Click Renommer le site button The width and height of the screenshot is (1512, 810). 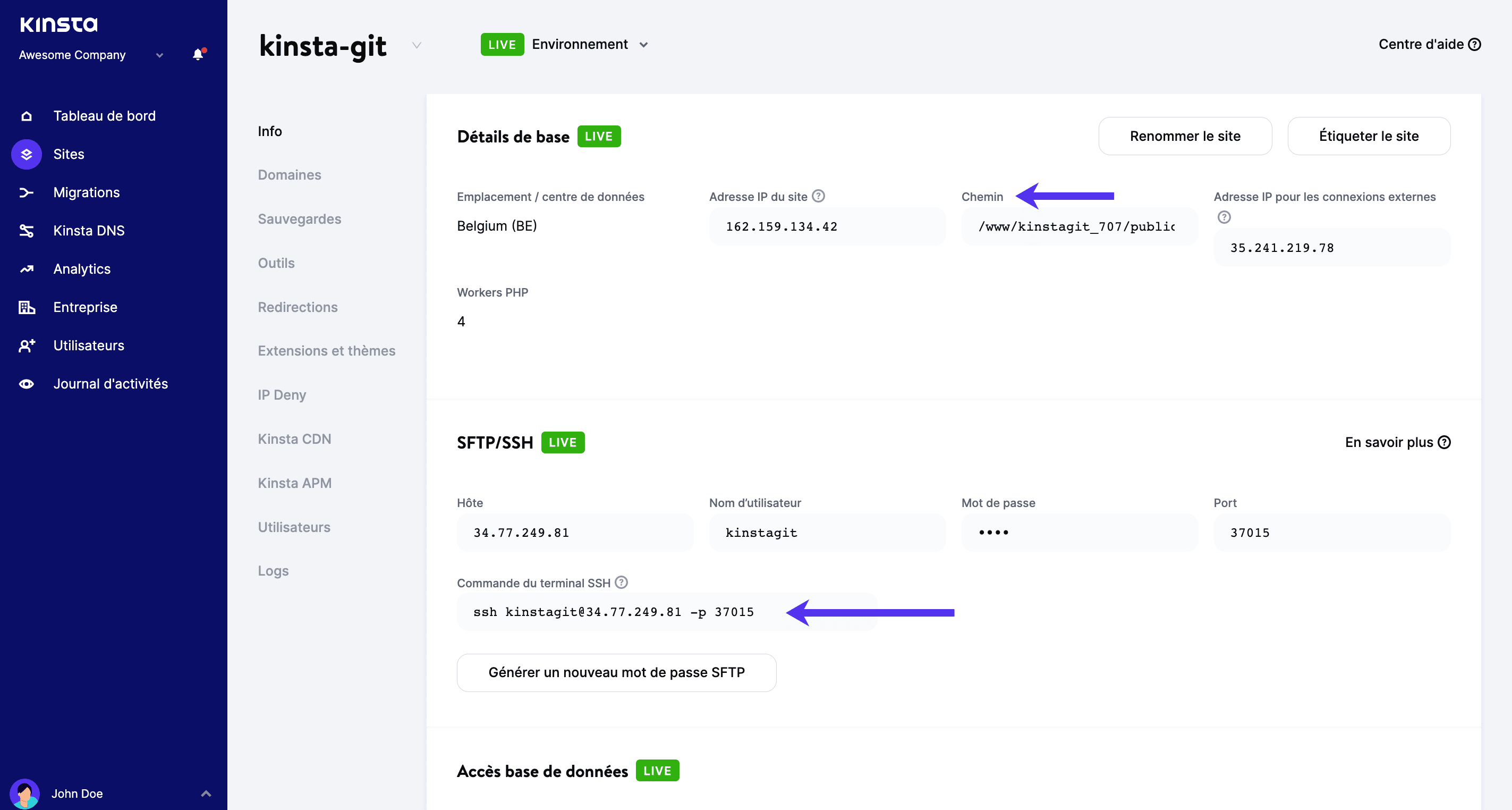(x=1185, y=136)
